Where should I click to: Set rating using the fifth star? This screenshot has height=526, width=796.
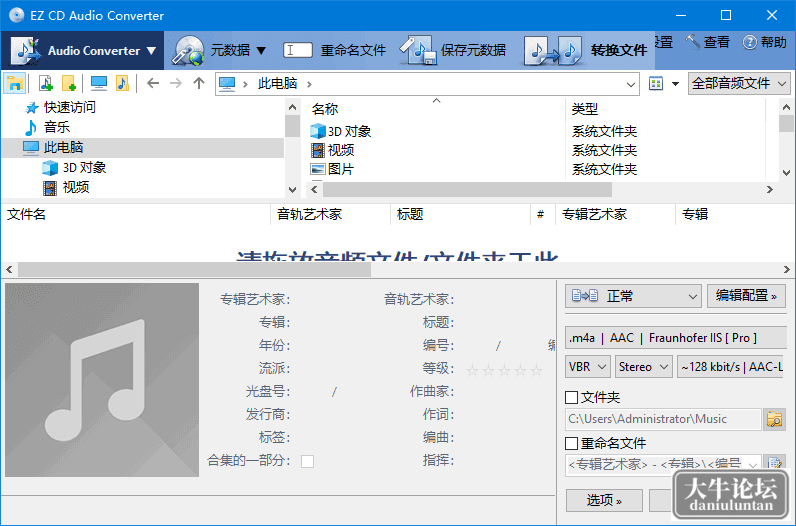tap(536, 371)
